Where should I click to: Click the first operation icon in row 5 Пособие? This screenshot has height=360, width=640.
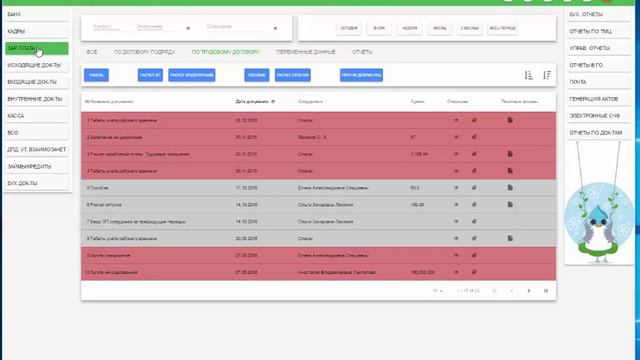456,188
